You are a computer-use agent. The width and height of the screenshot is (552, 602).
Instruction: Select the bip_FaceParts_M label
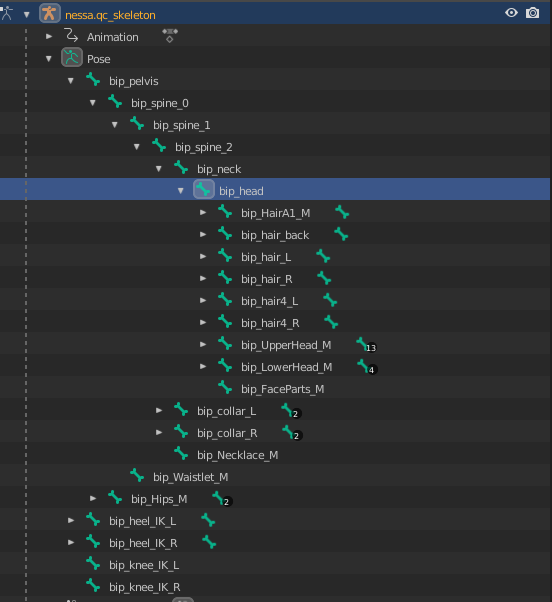pos(283,389)
